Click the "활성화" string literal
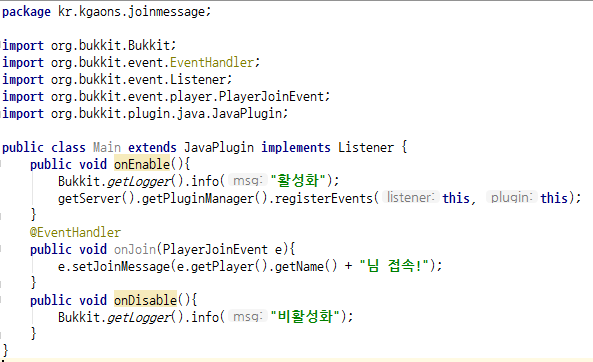This screenshot has height=362, width=593. [298, 181]
